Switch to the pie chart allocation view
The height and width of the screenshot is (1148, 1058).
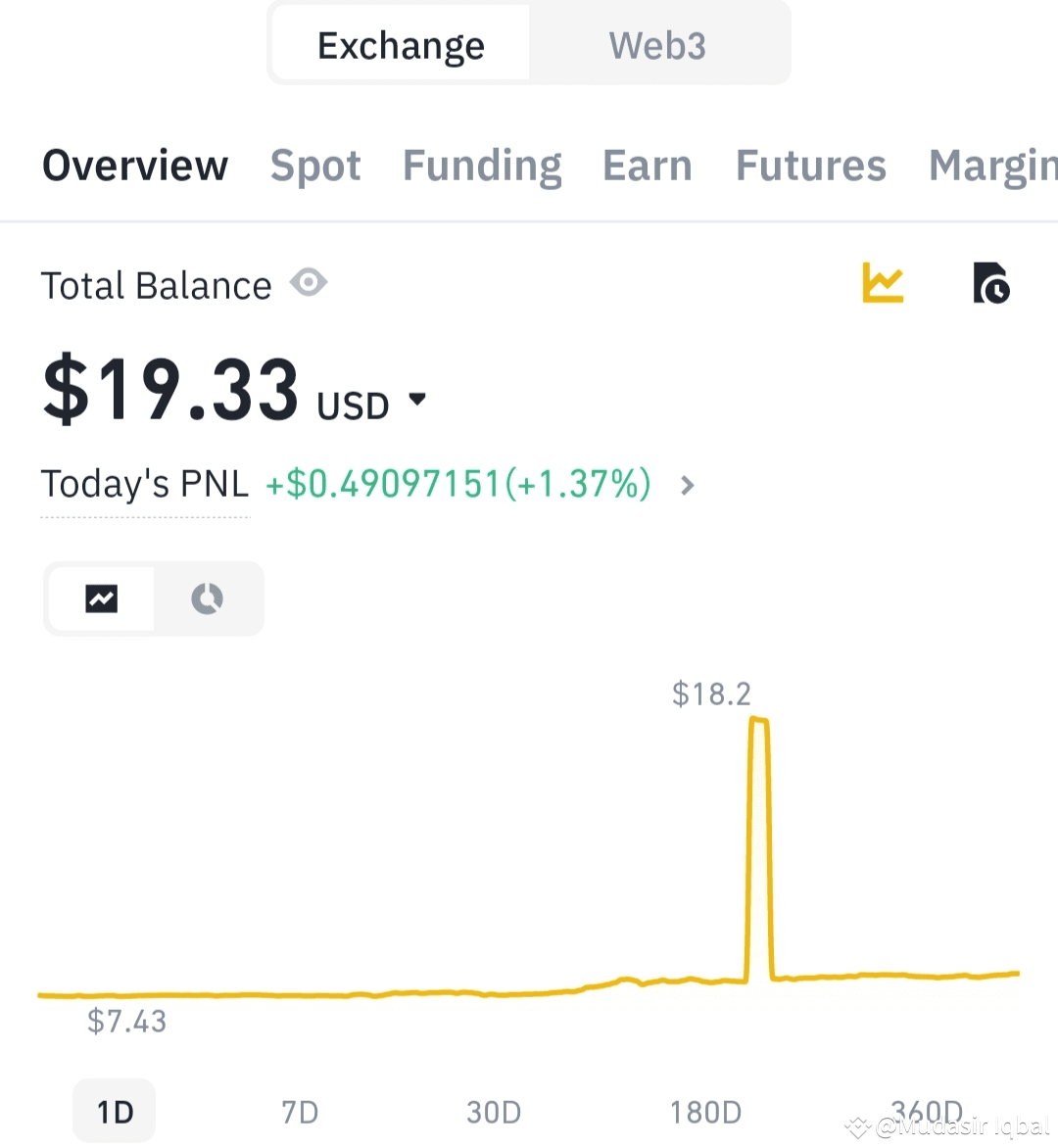click(x=207, y=598)
